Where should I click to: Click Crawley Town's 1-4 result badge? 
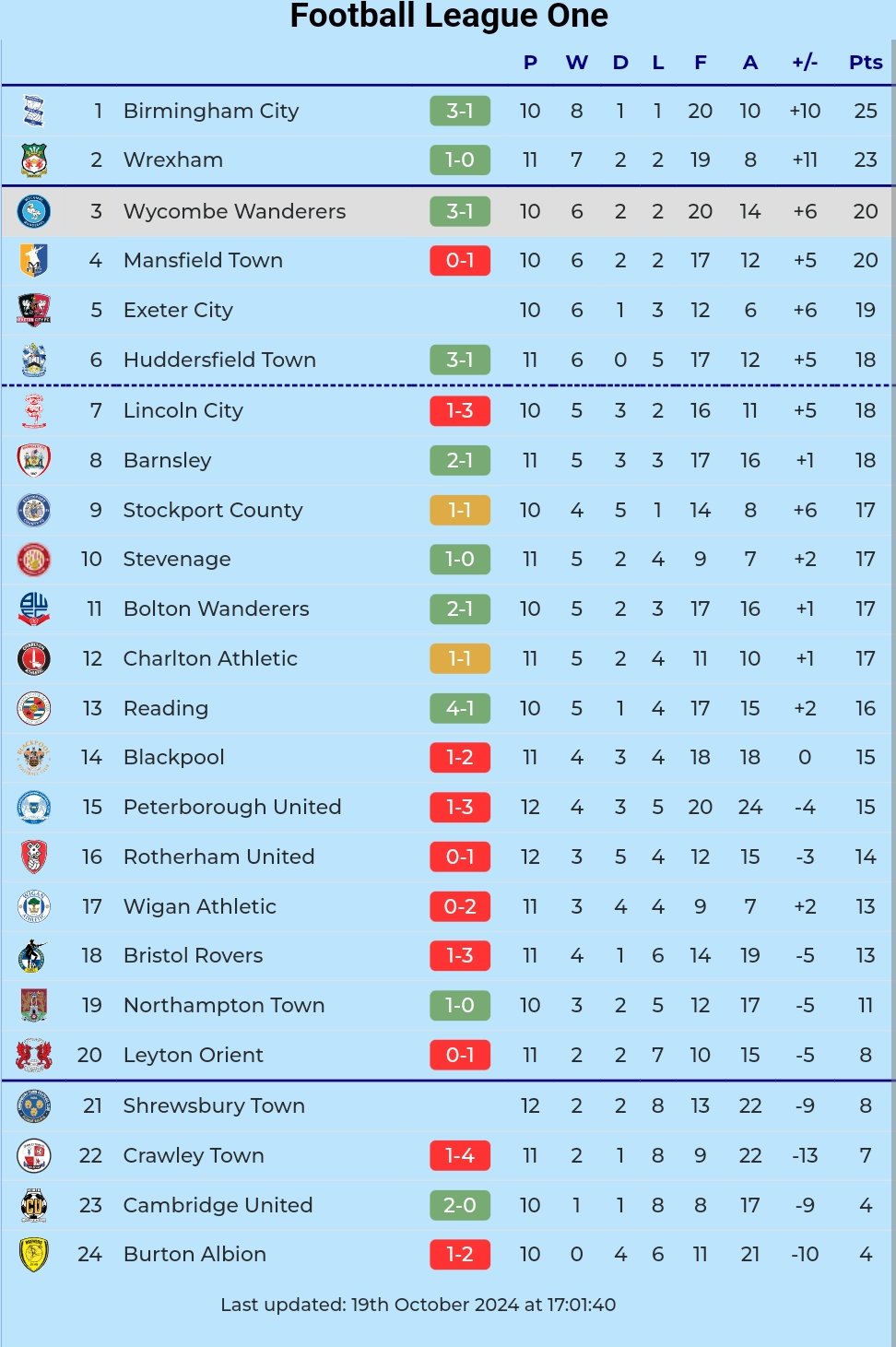[460, 1155]
